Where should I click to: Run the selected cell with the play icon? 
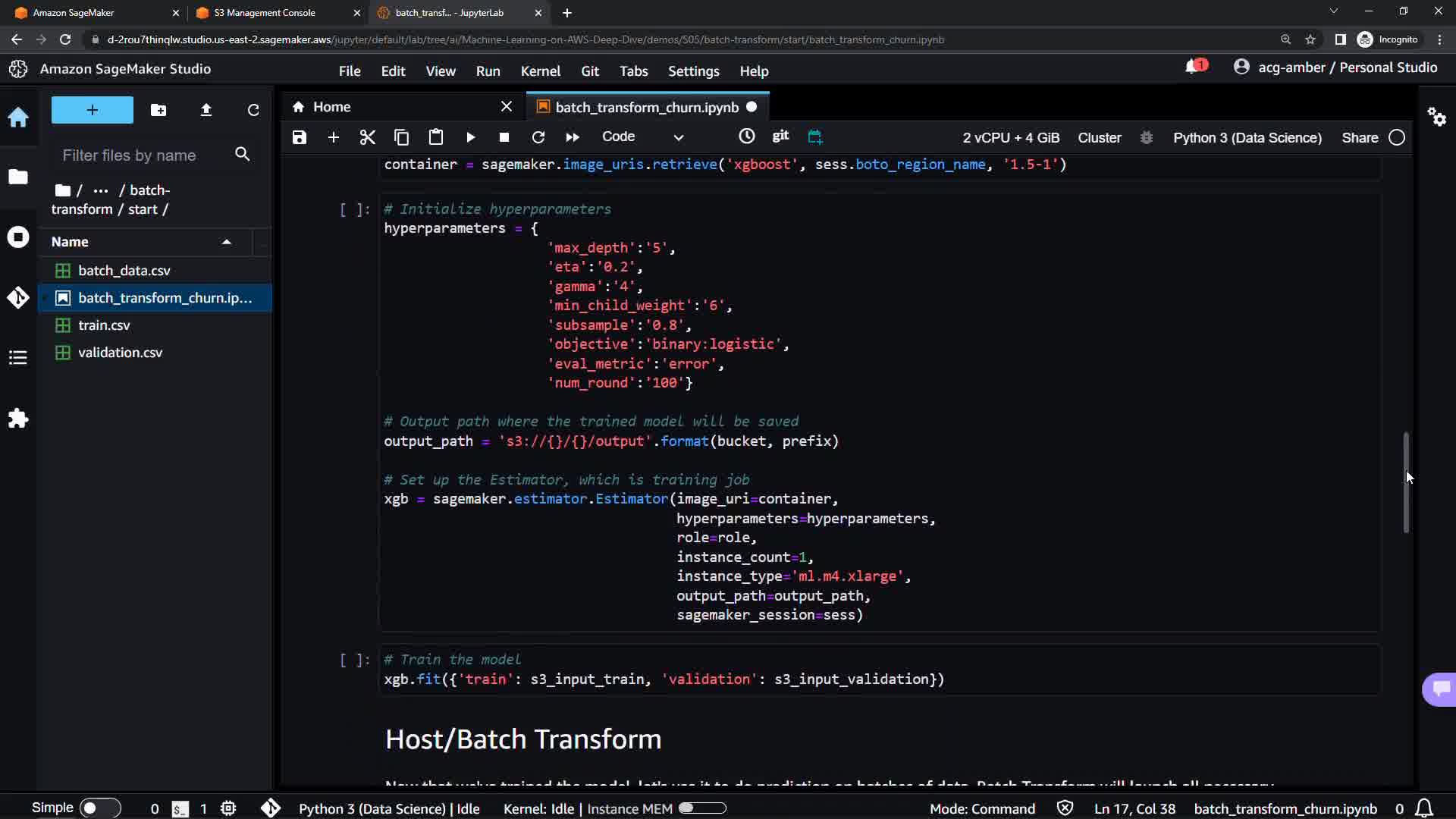tap(470, 137)
